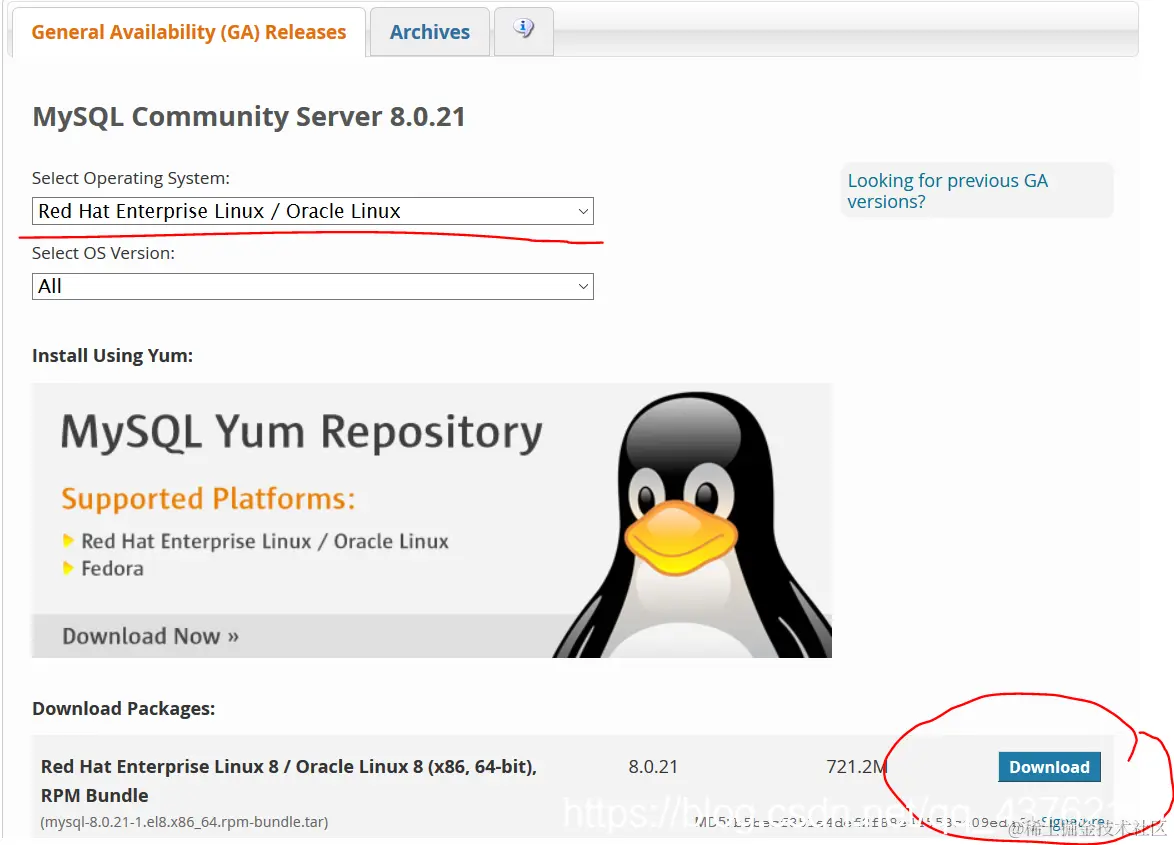Click the Install Using Yum label
The image size is (1174, 845).
112,356
